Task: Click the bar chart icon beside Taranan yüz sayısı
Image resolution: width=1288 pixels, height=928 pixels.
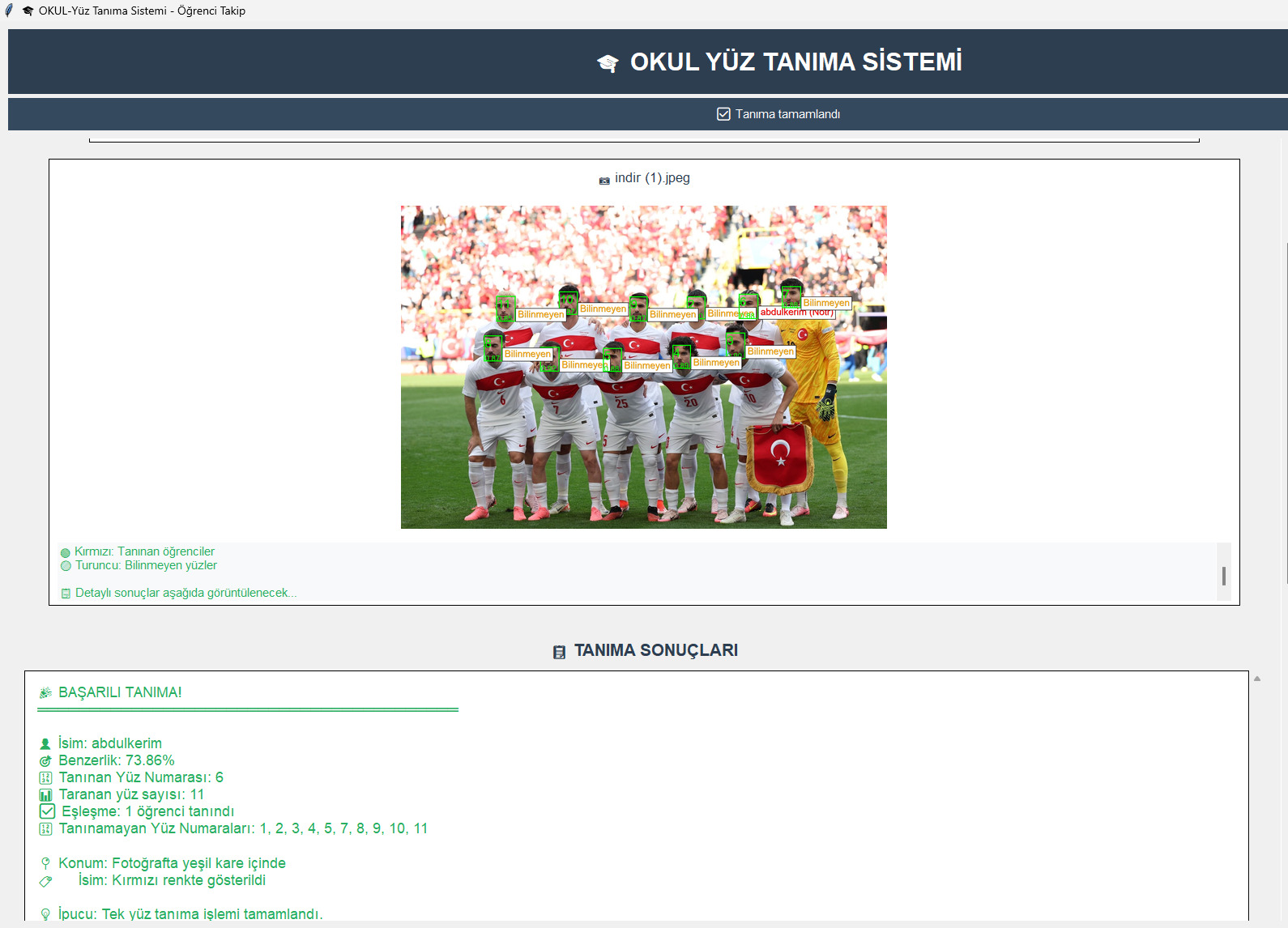Action: 45,795
